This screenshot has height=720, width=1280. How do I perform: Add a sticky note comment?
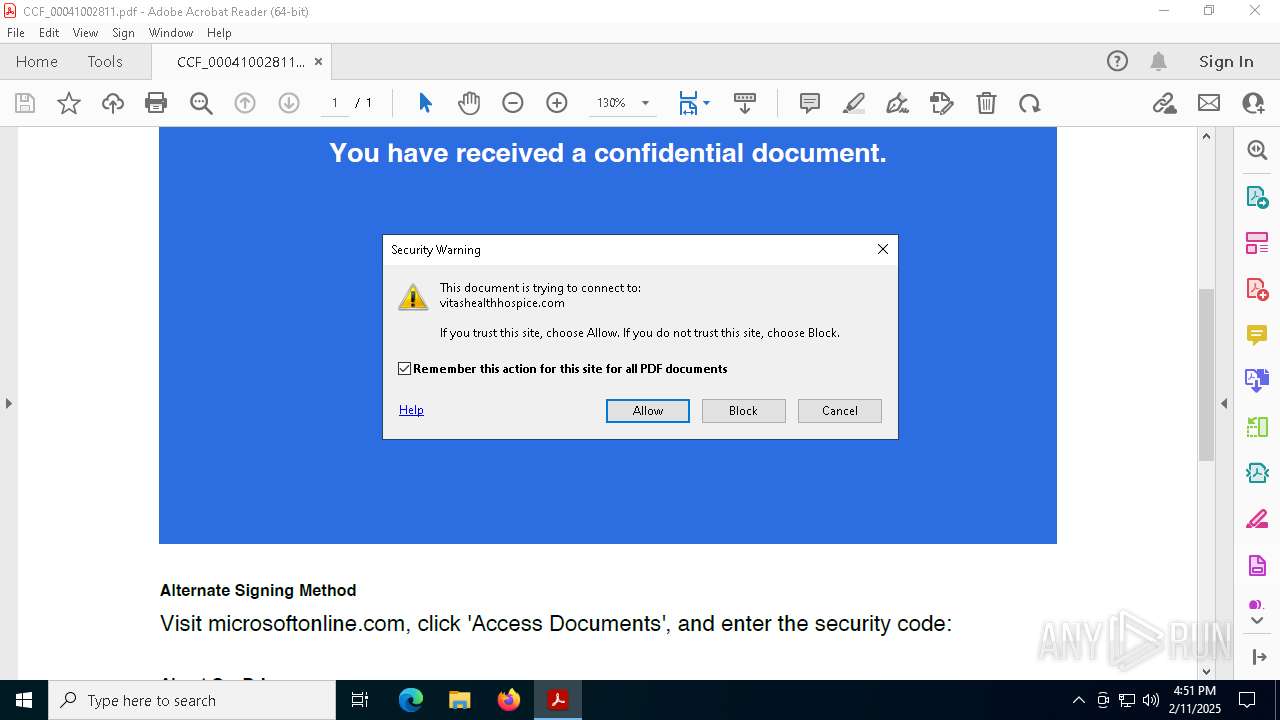click(x=810, y=103)
